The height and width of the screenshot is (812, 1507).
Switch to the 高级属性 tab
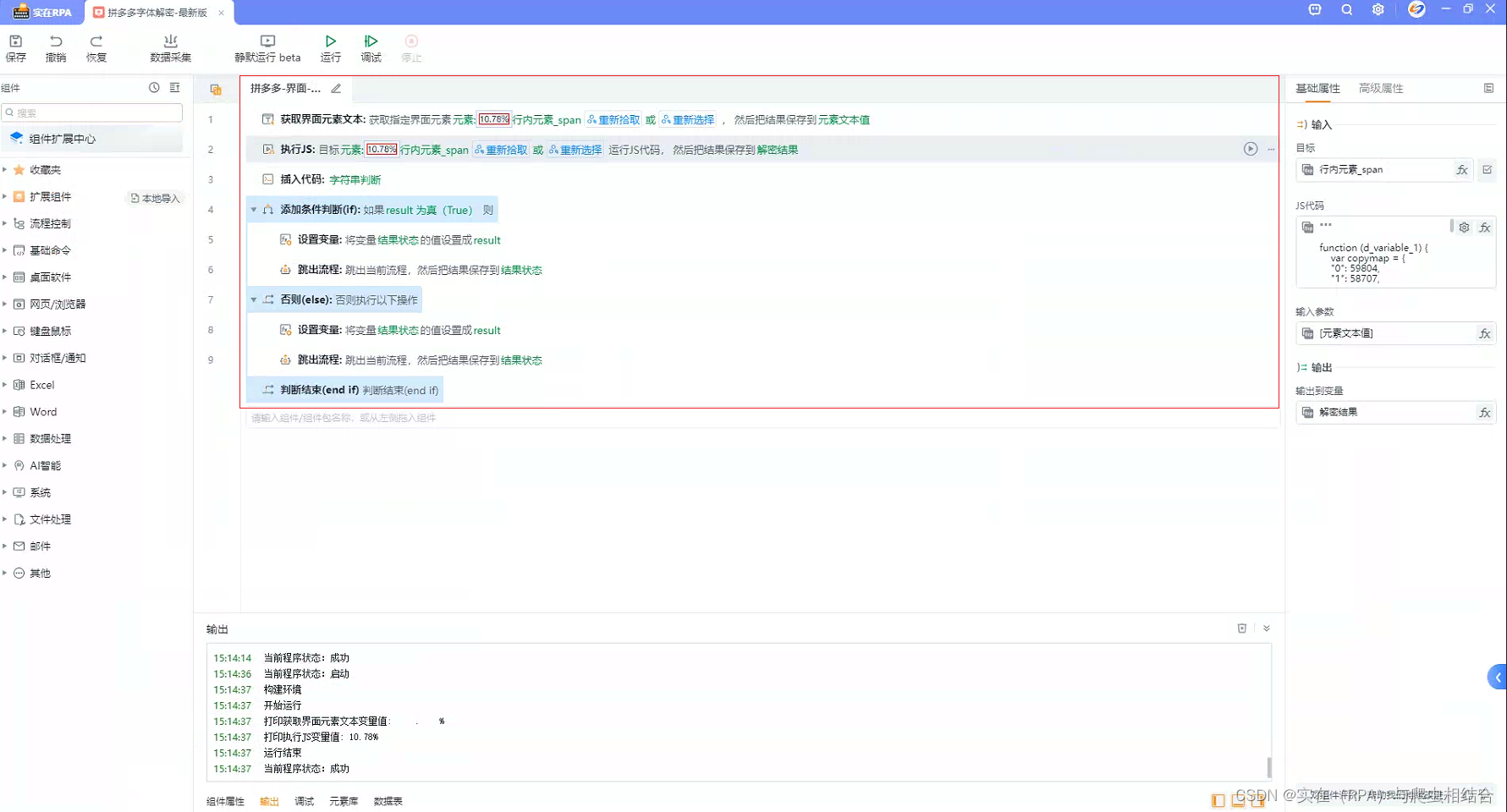[x=1380, y=87]
